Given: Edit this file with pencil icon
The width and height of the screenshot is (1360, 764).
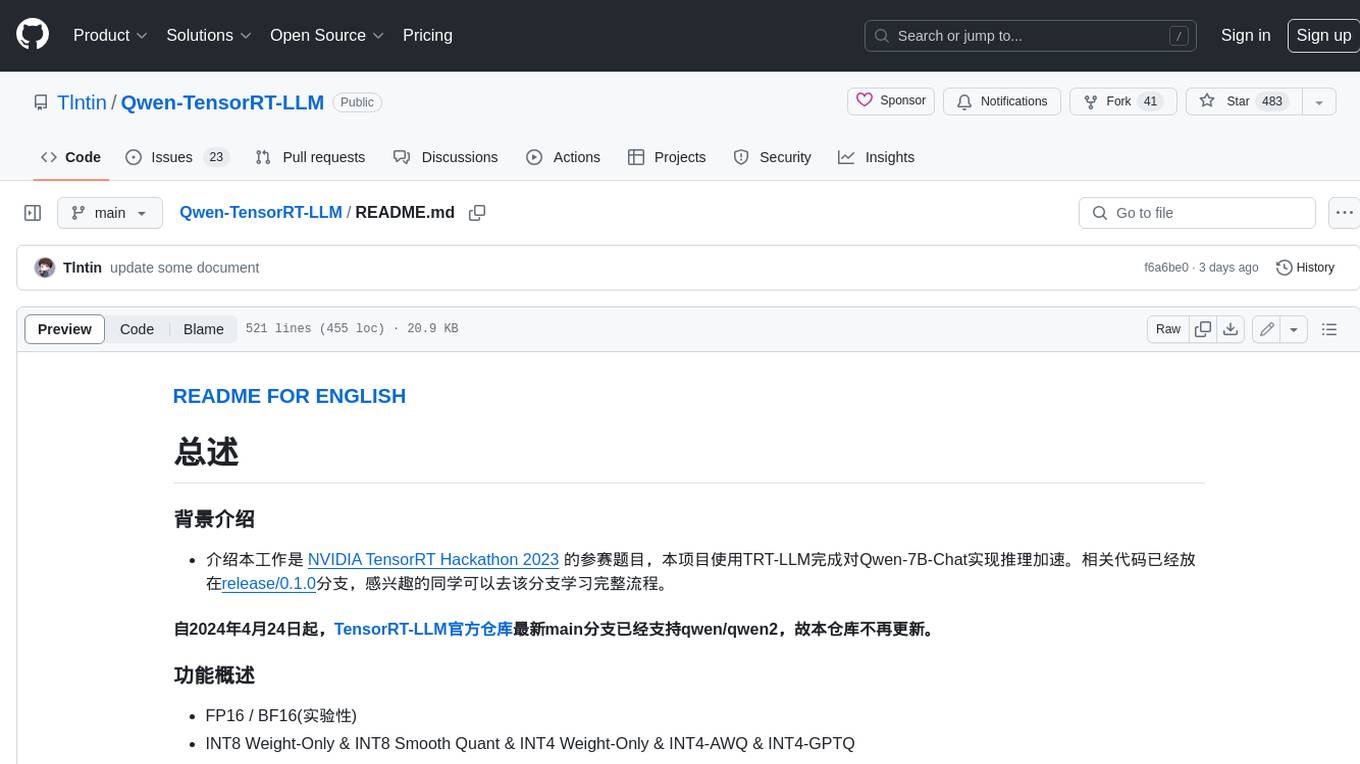Looking at the screenshot, I should pos(1267,329).
